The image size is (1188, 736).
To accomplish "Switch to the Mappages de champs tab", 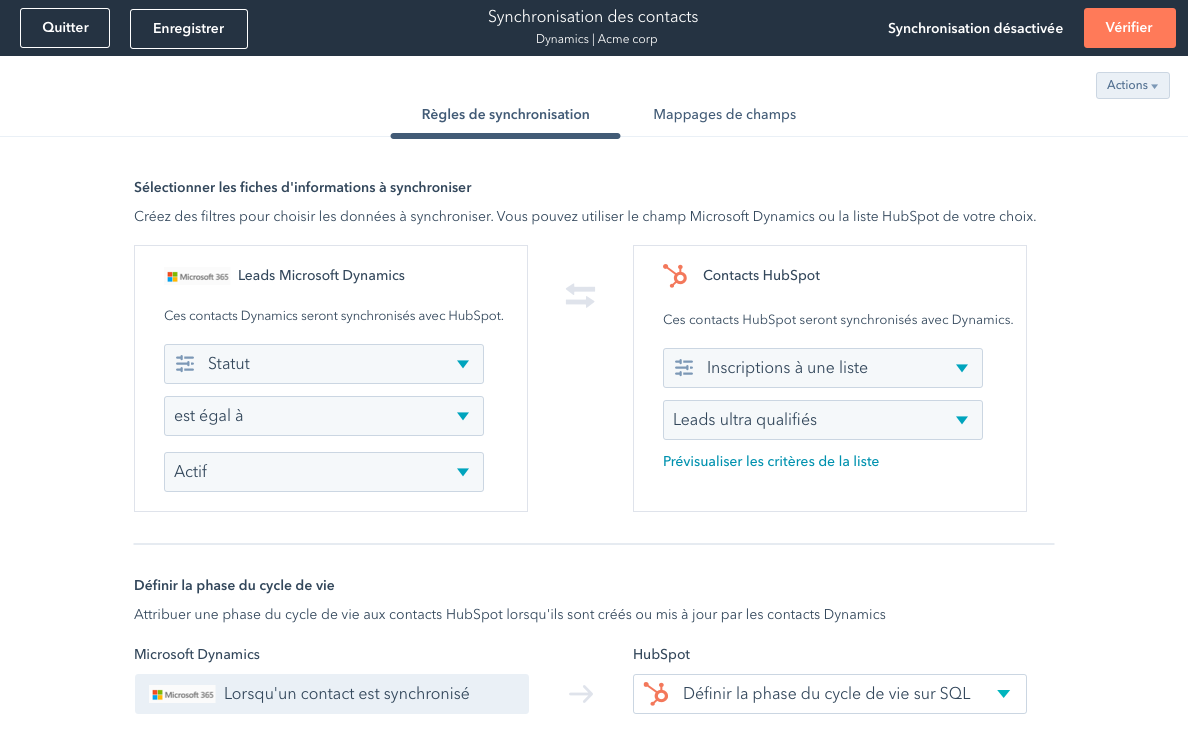I will (x=724, y=115).
